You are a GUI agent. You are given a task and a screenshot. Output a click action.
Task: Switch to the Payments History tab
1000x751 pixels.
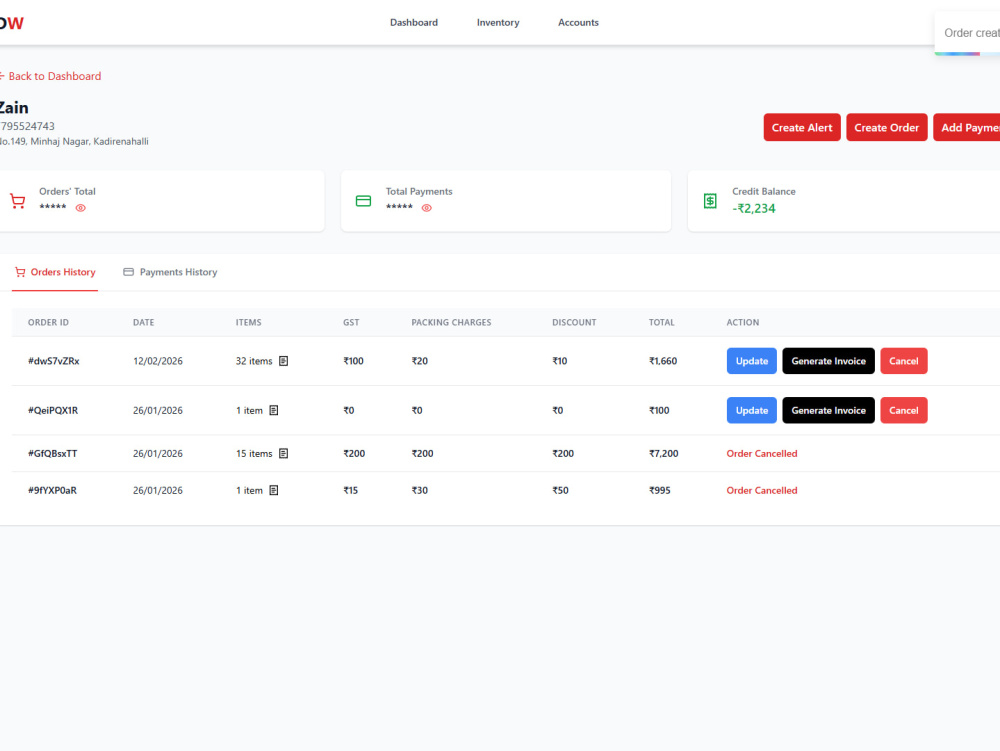click(170, 272)
